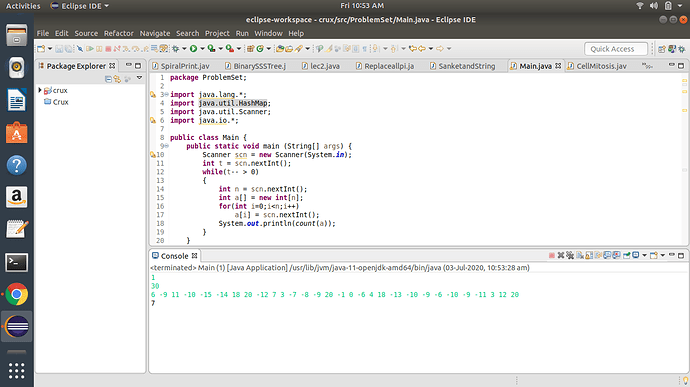This screenshot has width=690, height=387.
Task: Collapse the main method fold at line 9
Action: pyautogui.click(x=166, y=146)
